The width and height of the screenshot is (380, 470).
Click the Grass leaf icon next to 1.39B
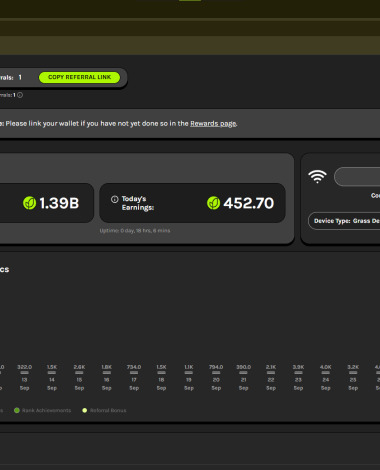point(29,203)
